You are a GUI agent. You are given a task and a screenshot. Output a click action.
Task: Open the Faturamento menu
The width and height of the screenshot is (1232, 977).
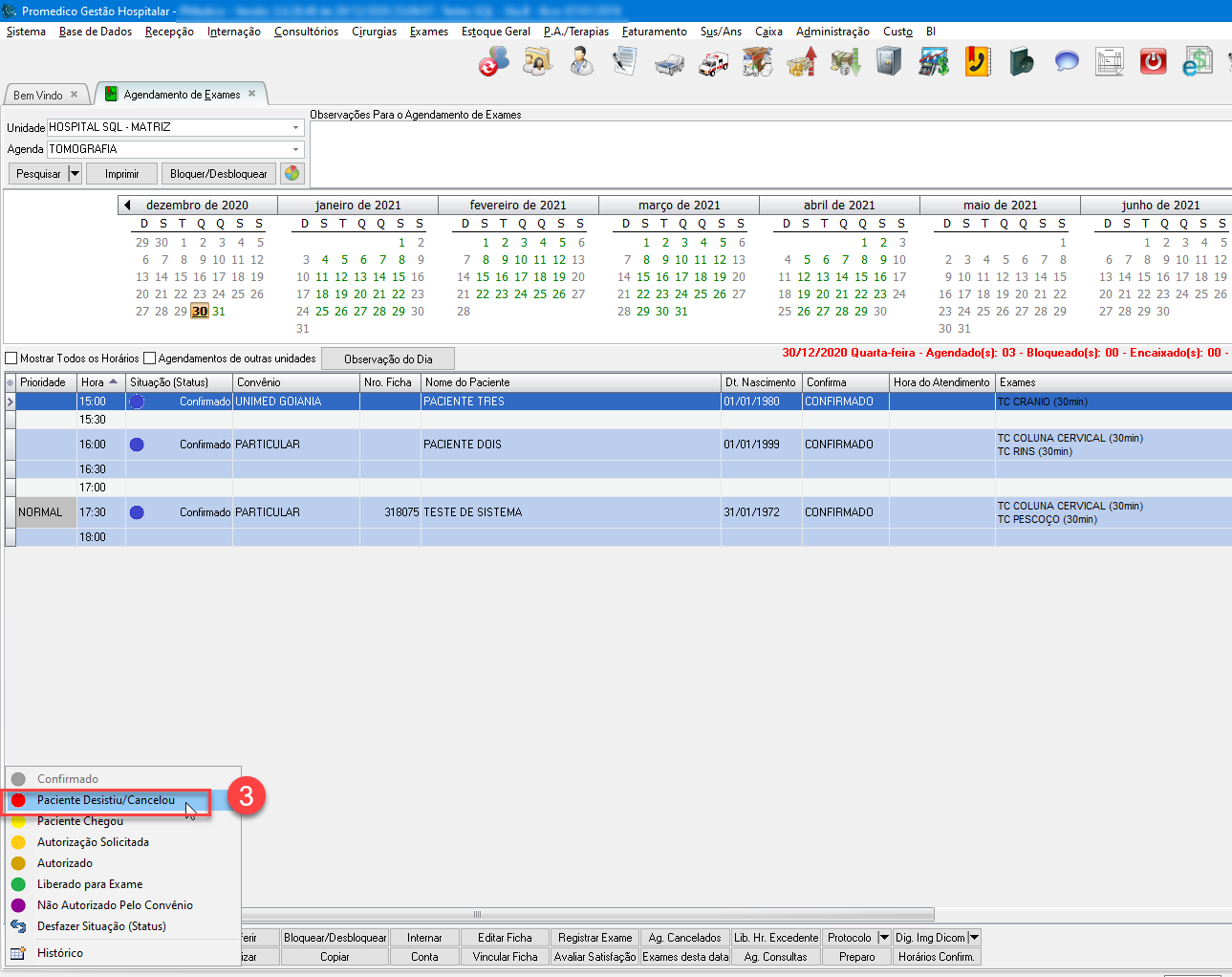coord(654,32)
